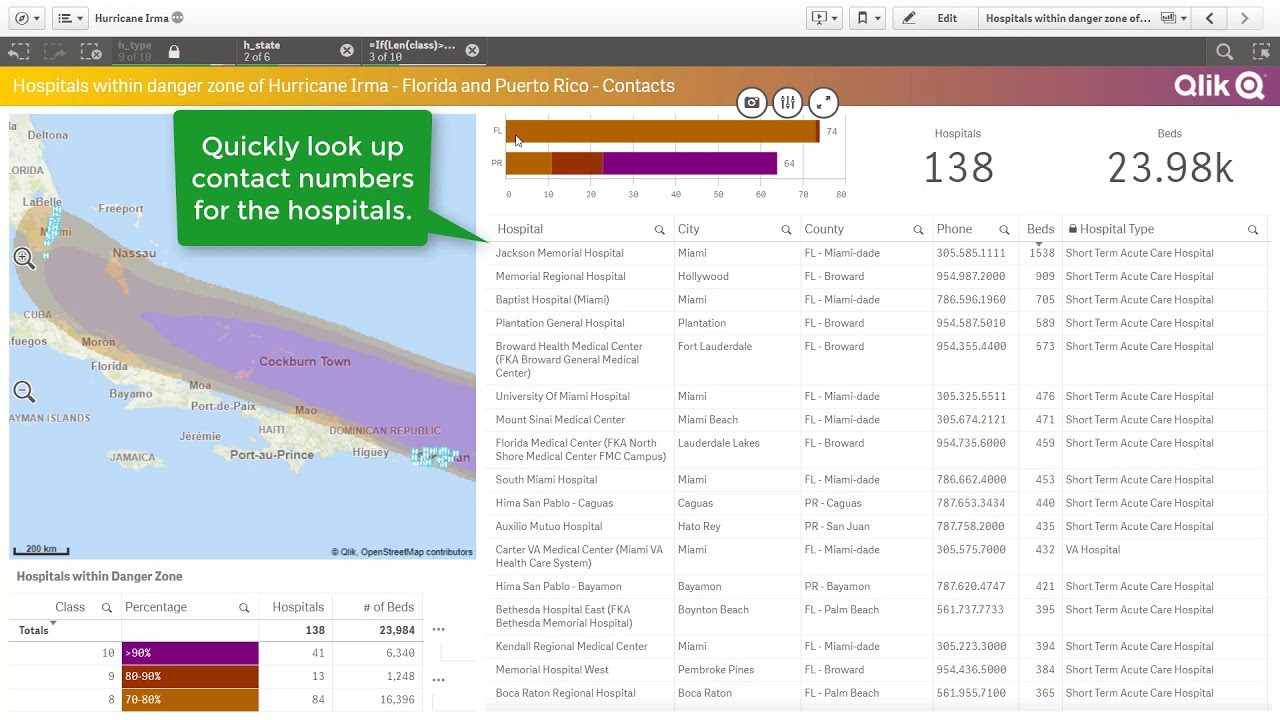Sort table by Beds column

[x=1040, y=229]
